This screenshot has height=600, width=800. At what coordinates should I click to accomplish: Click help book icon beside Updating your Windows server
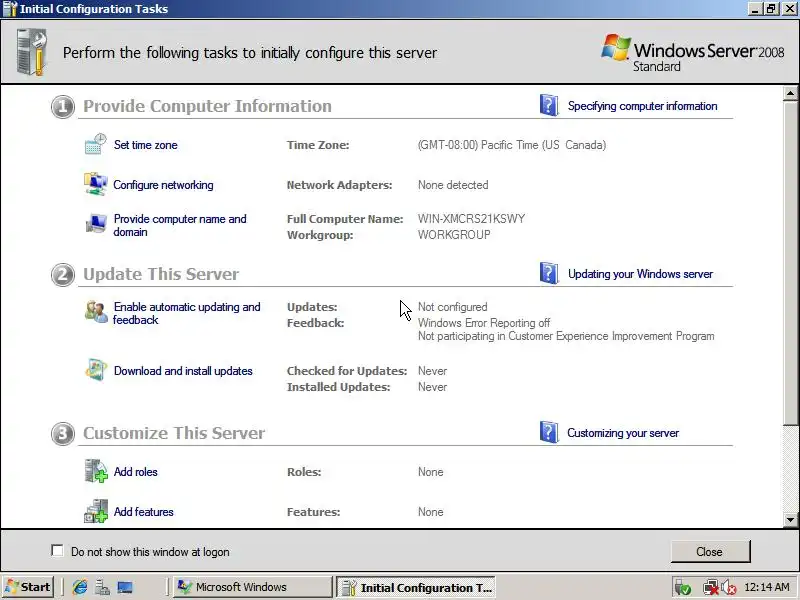click(x=549, y=273)
